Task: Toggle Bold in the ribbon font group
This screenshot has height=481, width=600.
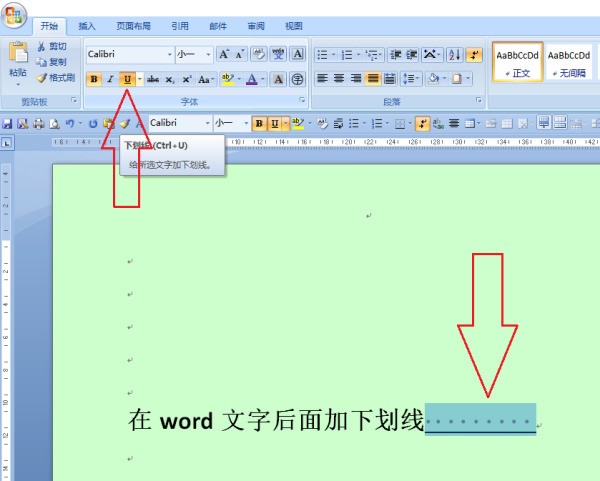Action: pos(94,79)
